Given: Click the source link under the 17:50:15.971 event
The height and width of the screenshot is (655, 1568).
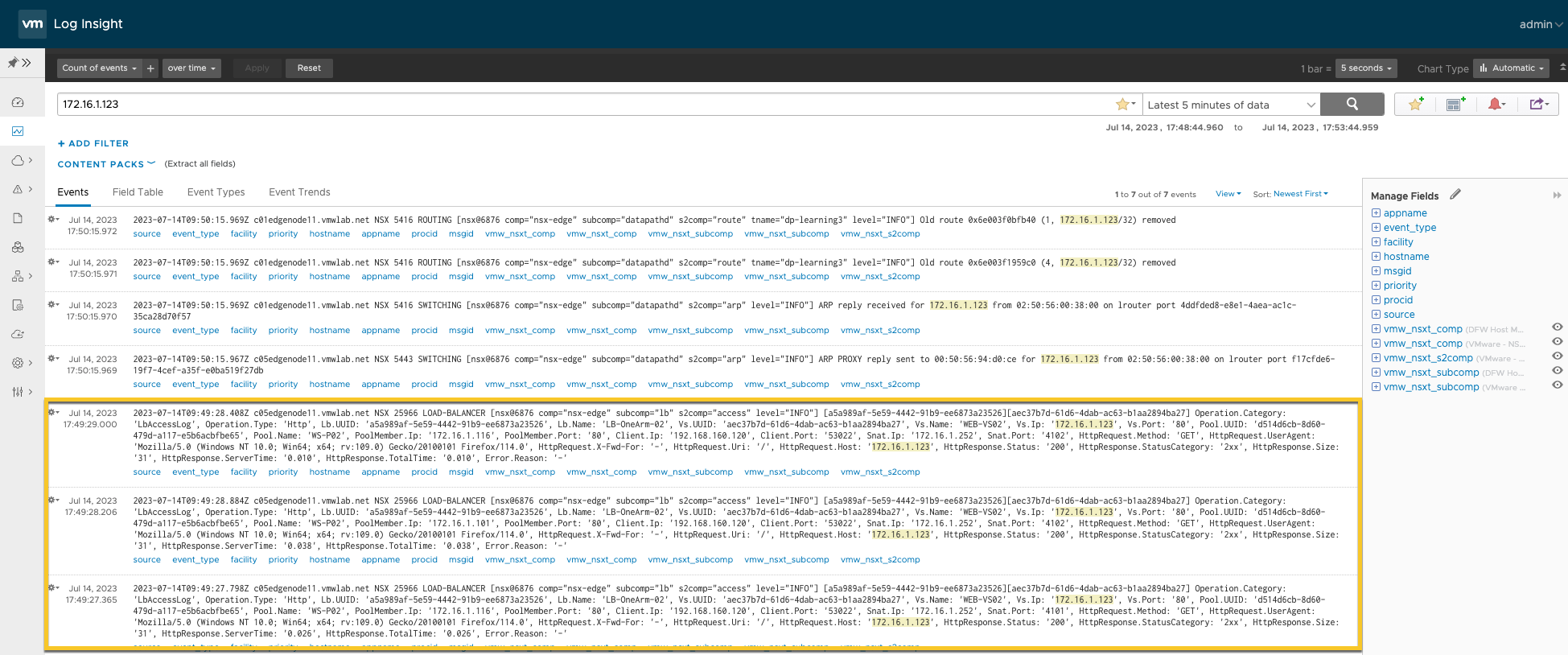Looking at the screenshot, I should click(x=146, y=277).
